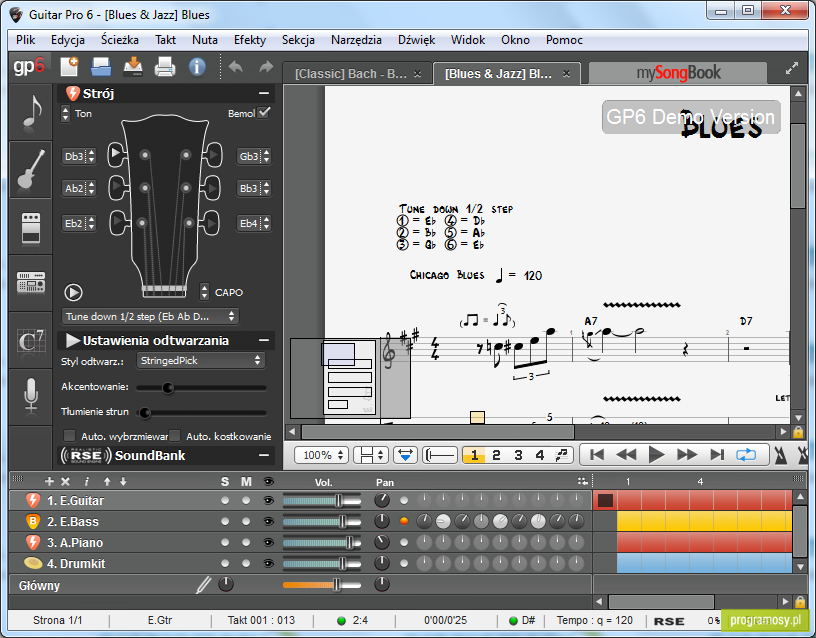Open the Ścieżka menu
This screenshot has height=638, width=816.
(x=120, y=40)
